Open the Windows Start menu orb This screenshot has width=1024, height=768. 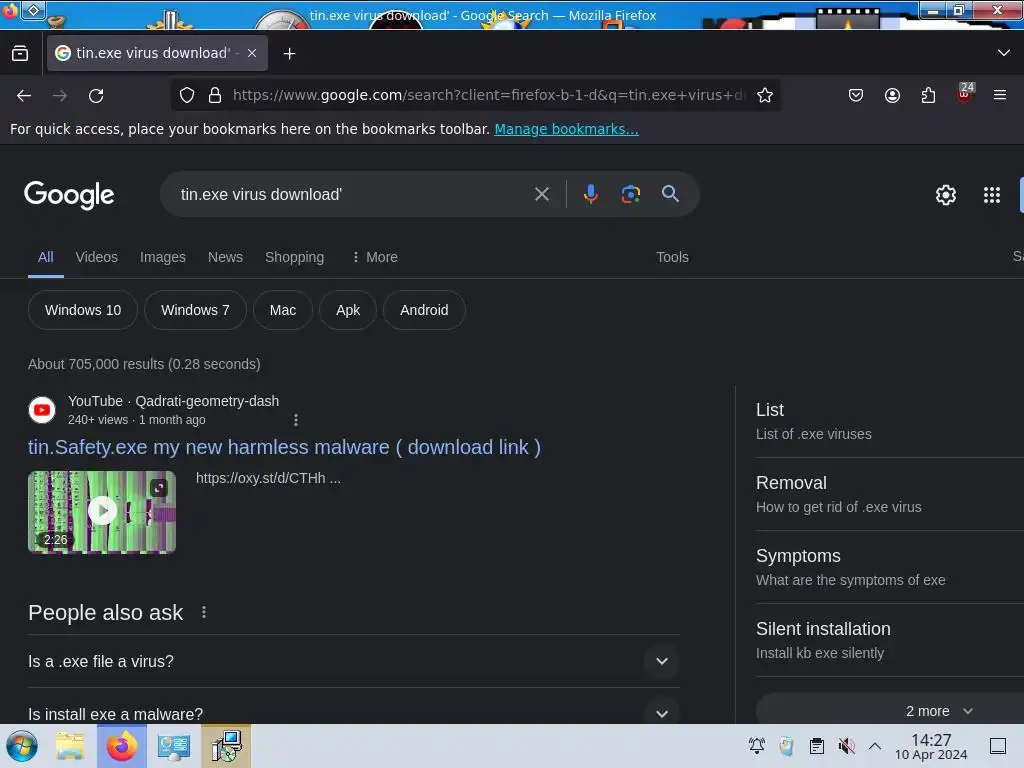22,746
